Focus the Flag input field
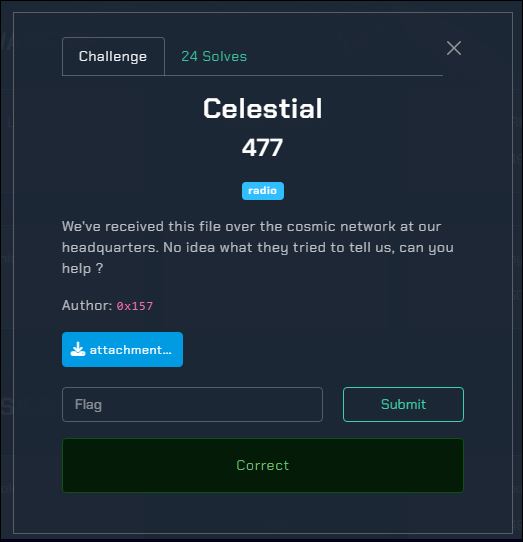The height and width of the screenshot is (542, 523). 193,404
